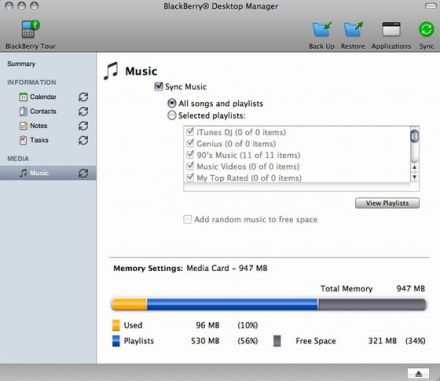Screen dimensions: 440x381
Task: Start Sync with the green icon
Action: tap(426, 29)
